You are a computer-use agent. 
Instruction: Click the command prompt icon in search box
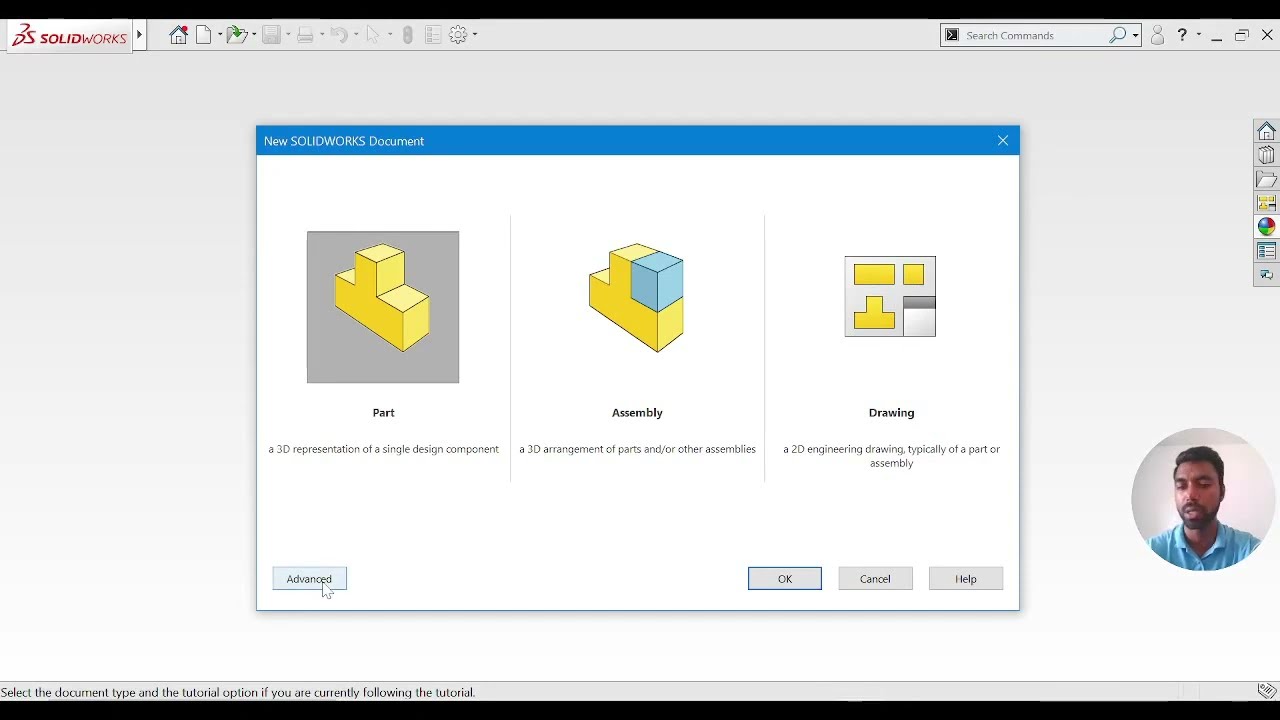click(952, 35)
